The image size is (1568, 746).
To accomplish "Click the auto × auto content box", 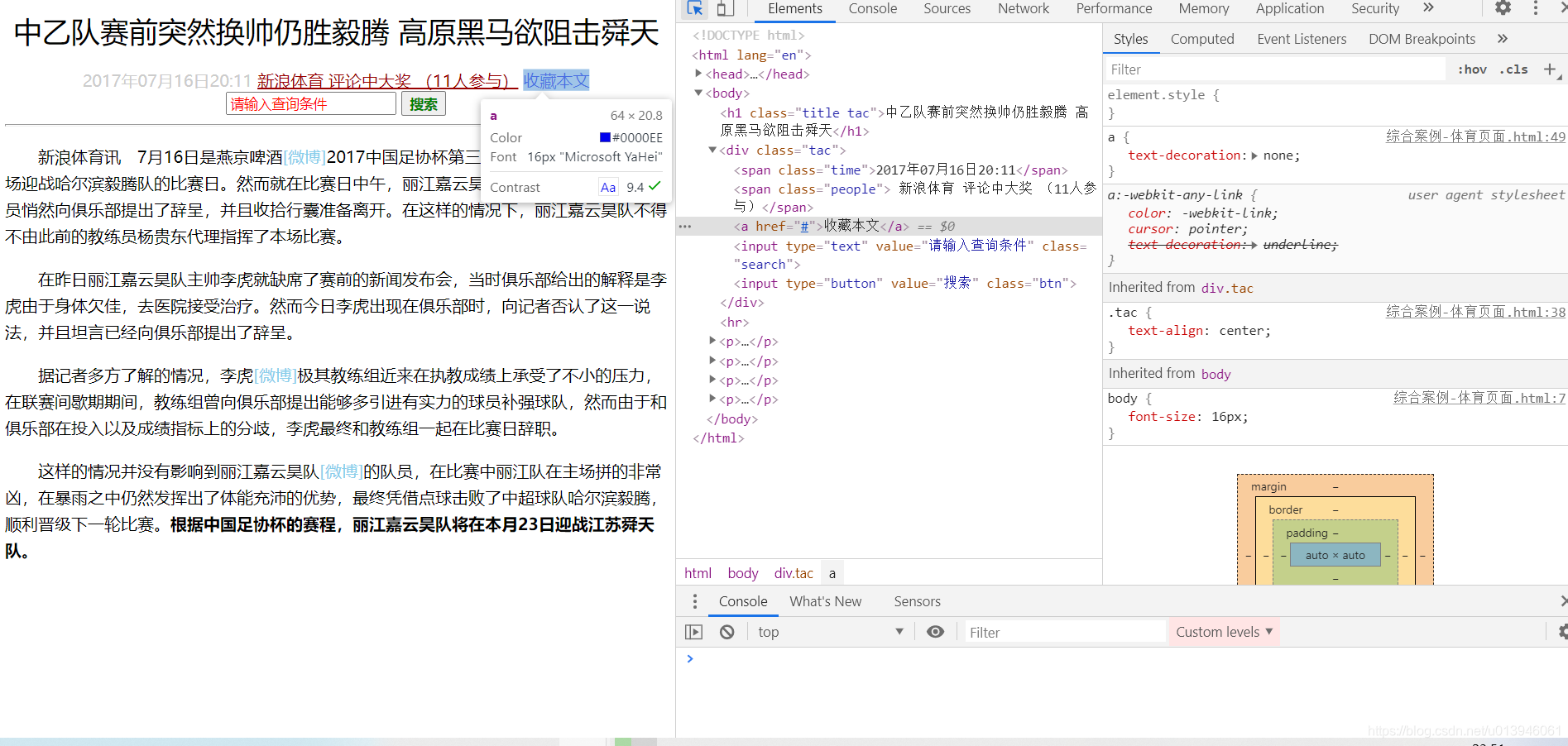I will 1335,555.
